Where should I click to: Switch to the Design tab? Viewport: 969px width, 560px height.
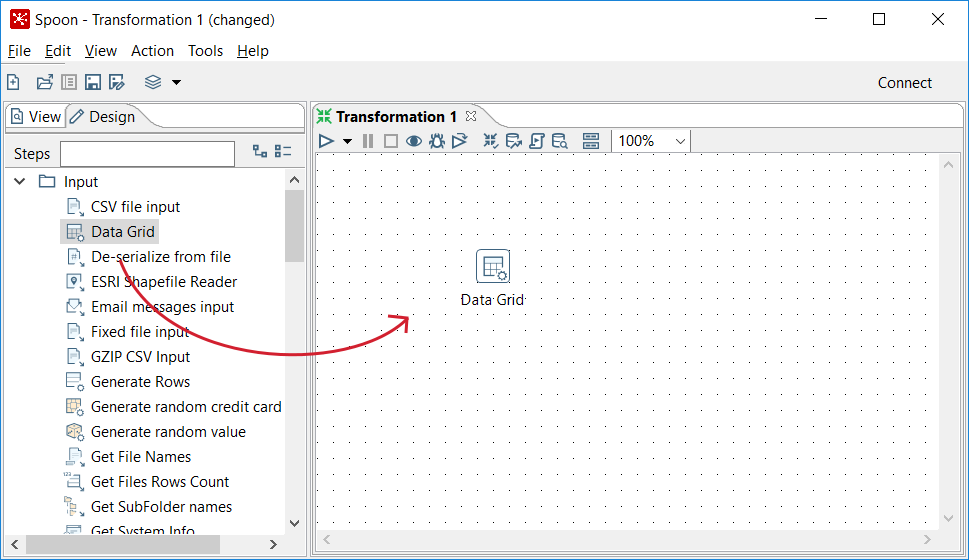(103, 116)
